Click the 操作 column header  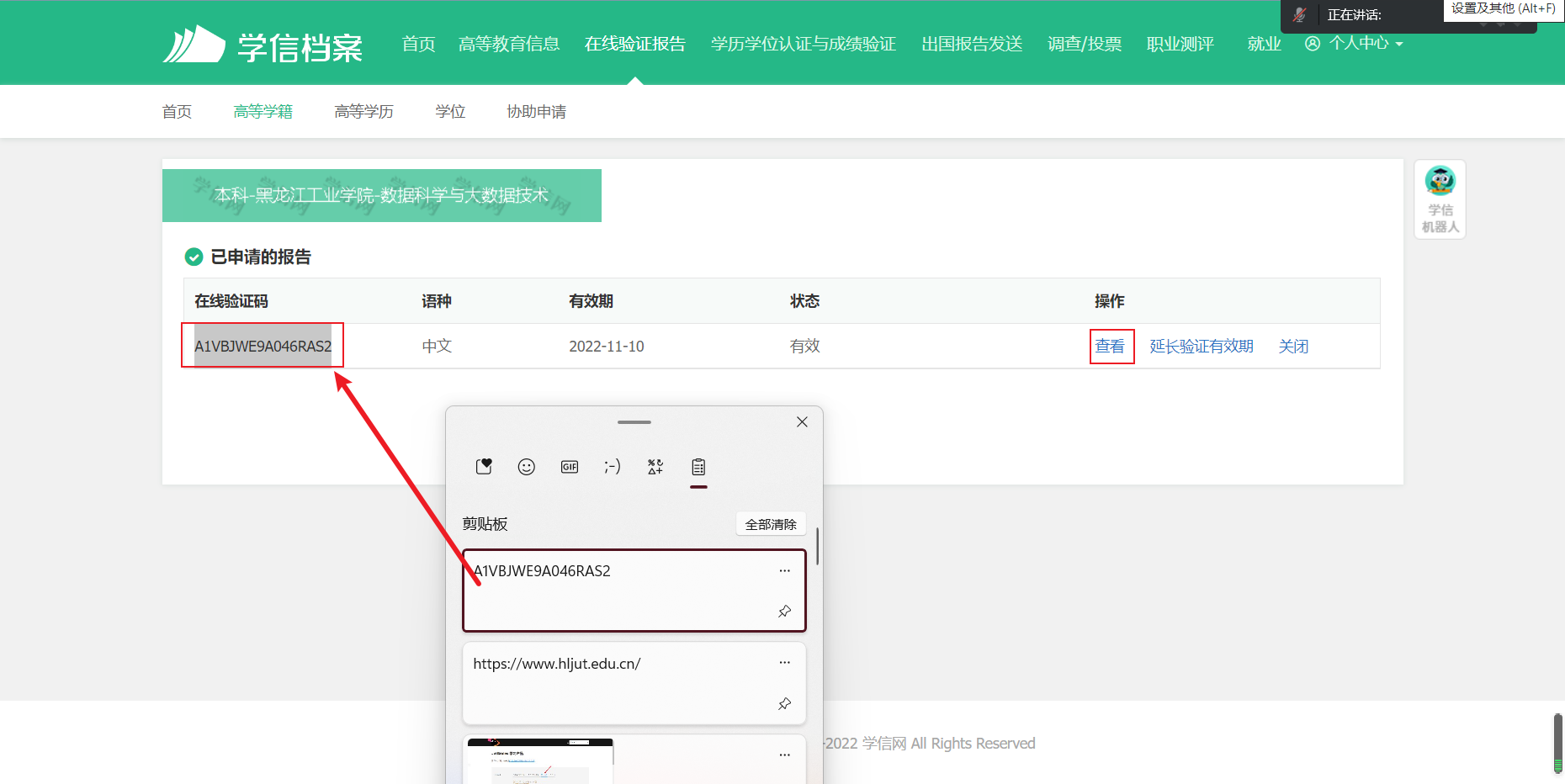[1109, 301]
